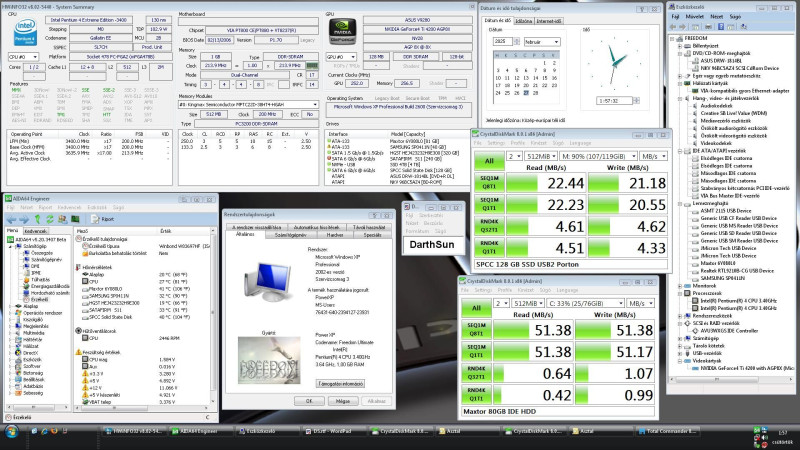Click the AIDA64 forward arrow toolbar icon
This screenshot has width=800, height=450.
tap(23, 219)
